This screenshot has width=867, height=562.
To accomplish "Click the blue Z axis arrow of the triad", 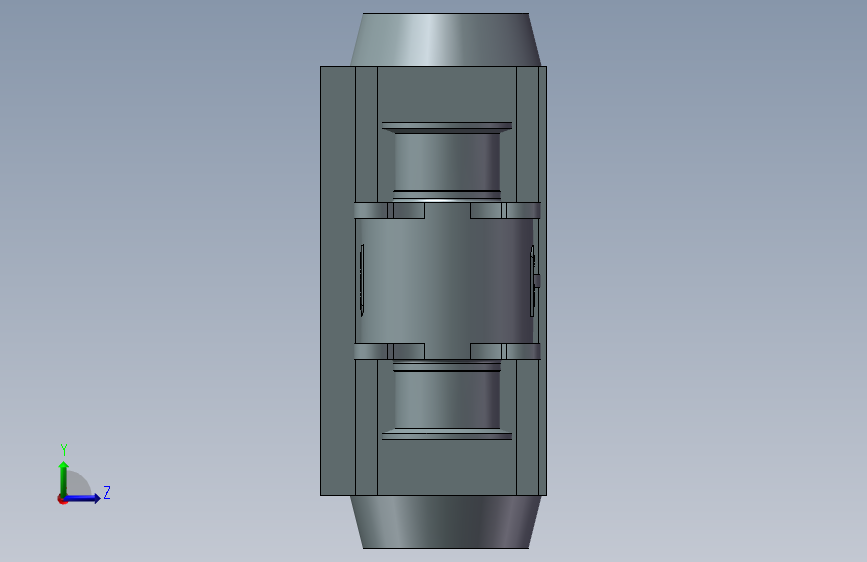I will tap(82, 498).
